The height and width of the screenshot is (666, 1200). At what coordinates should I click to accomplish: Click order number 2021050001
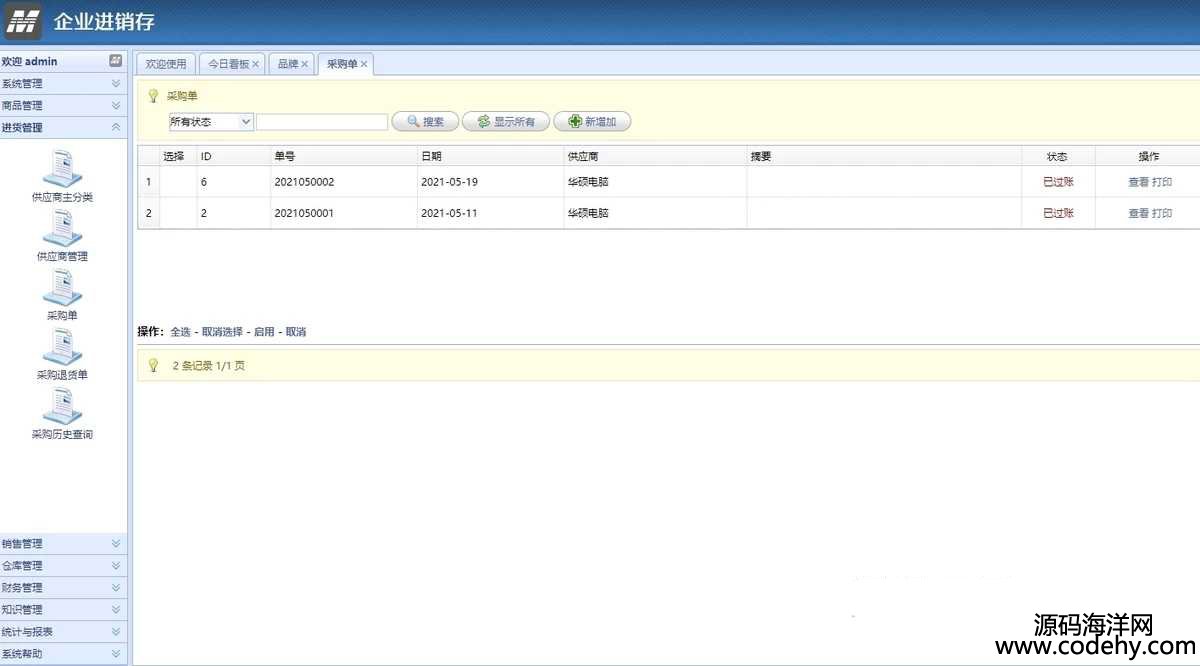click(304, 213)
